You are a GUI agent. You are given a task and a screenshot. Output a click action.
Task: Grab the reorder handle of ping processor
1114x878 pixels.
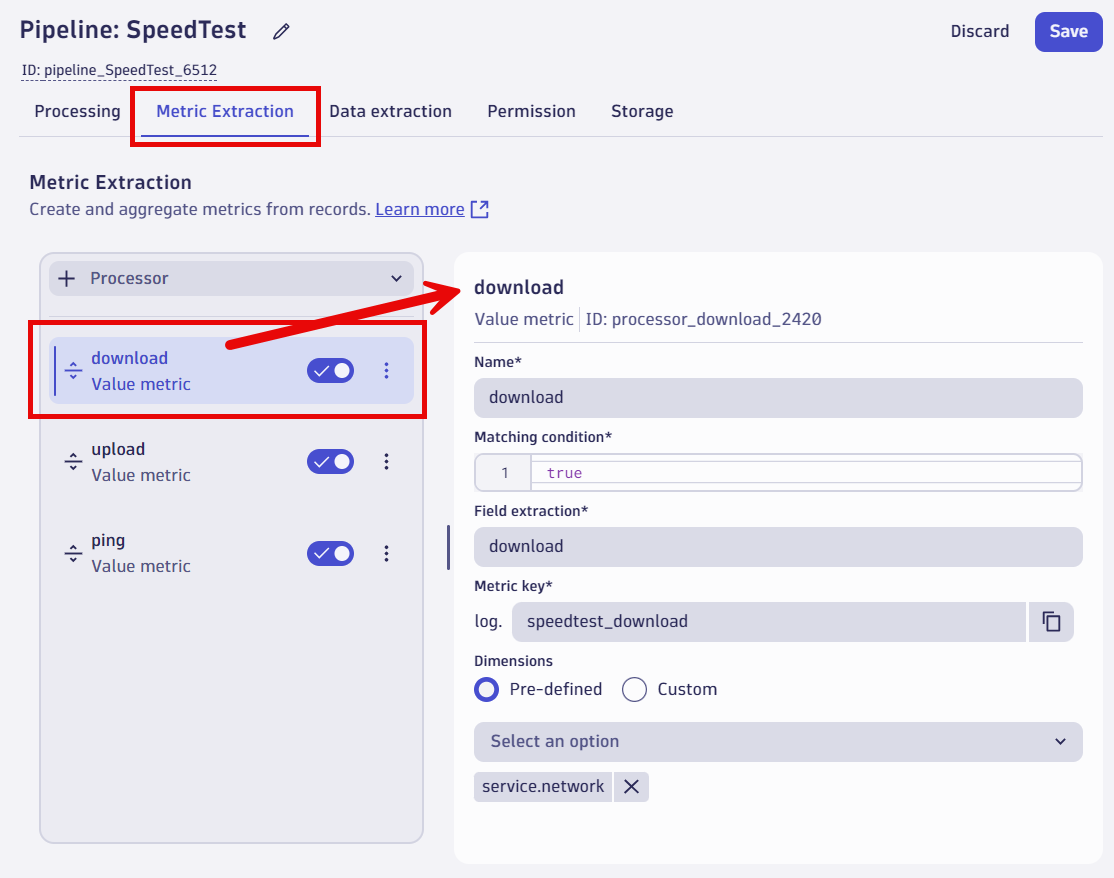tap(73, 553)
